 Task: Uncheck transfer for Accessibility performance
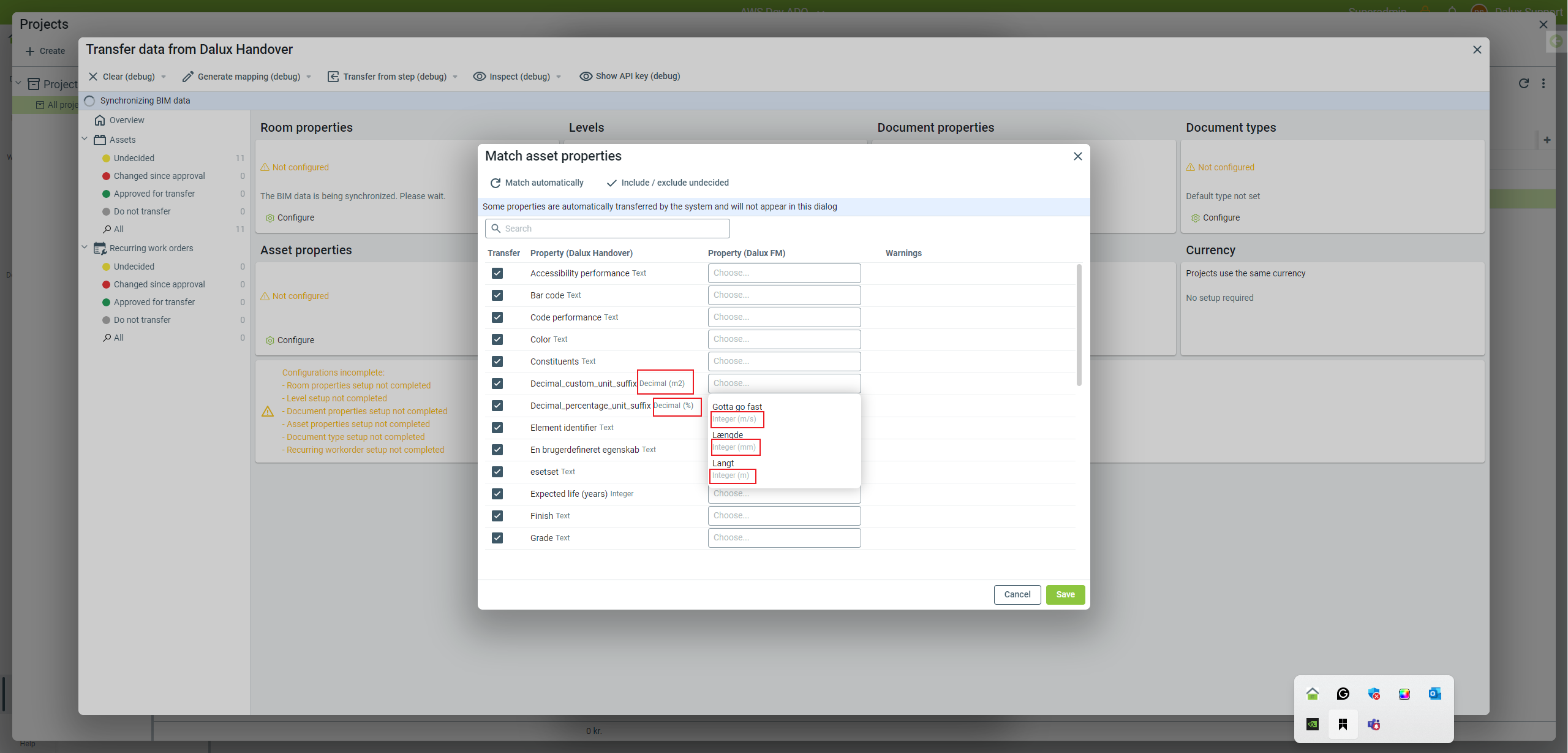point(497,273)
